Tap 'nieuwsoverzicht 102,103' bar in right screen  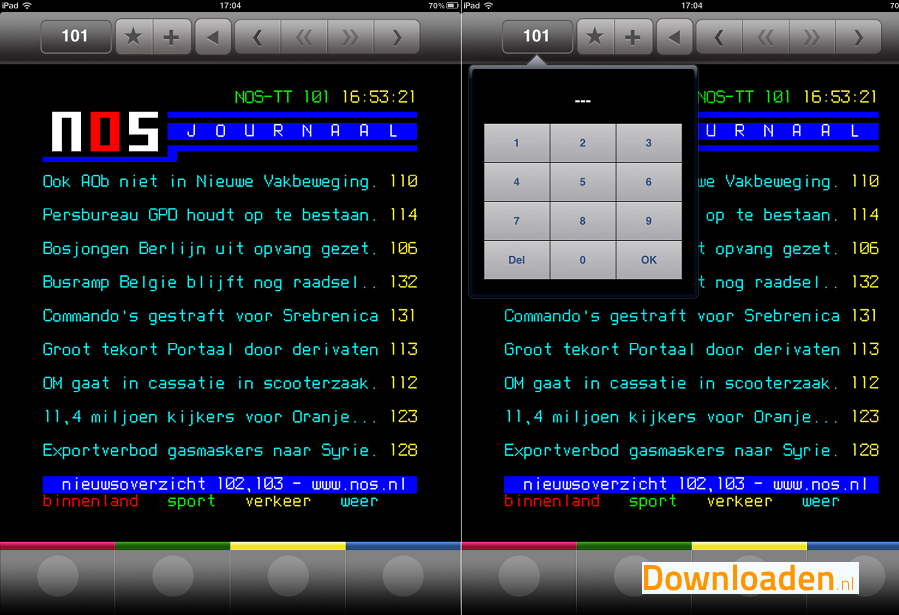click(x=691, y=484)
